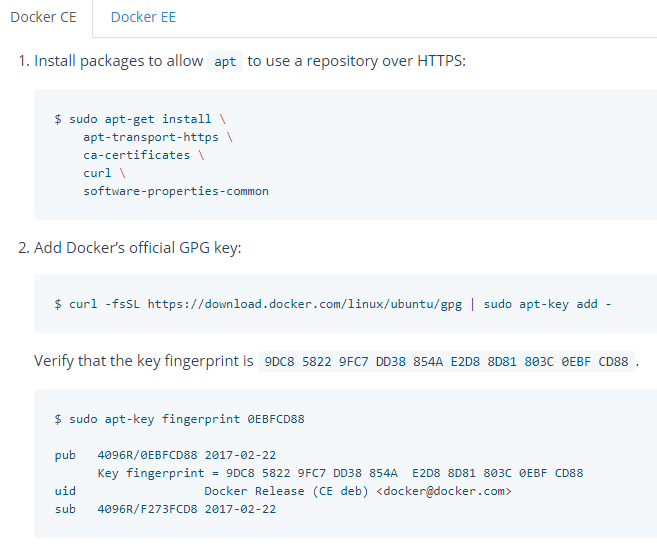The width and height of the screenshot is (657, 545).
Task: Click the 'pub 4096R/0EBFCD88 2017-02-22' line
Action: coord(166,455)
